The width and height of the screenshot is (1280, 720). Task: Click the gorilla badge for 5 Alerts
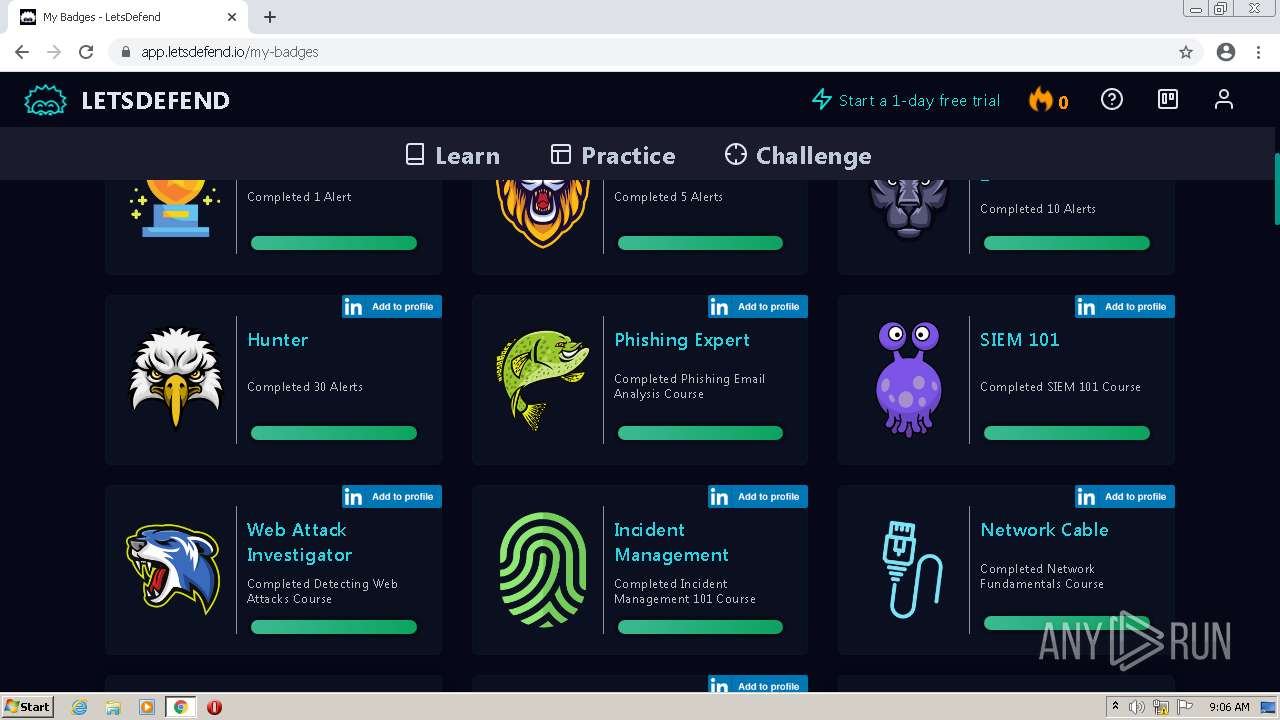coord(543,212)
